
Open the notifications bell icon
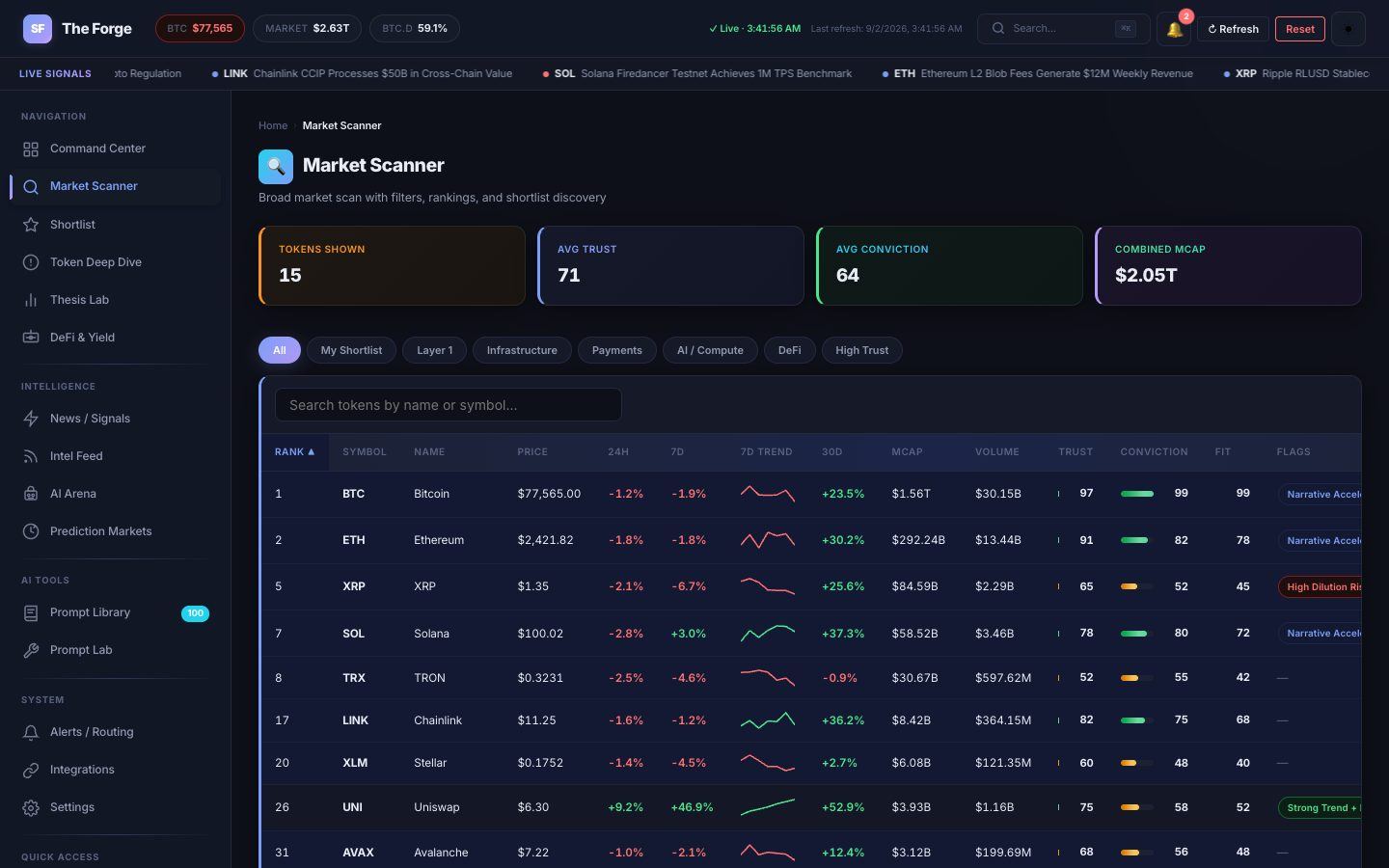[x=1174, y=29]
